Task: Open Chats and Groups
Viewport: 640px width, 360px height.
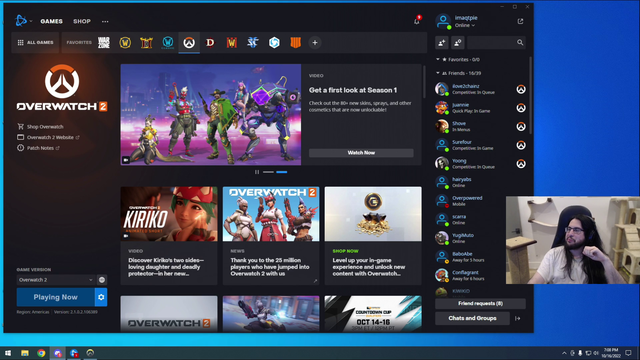Action: tap(472, 318)
